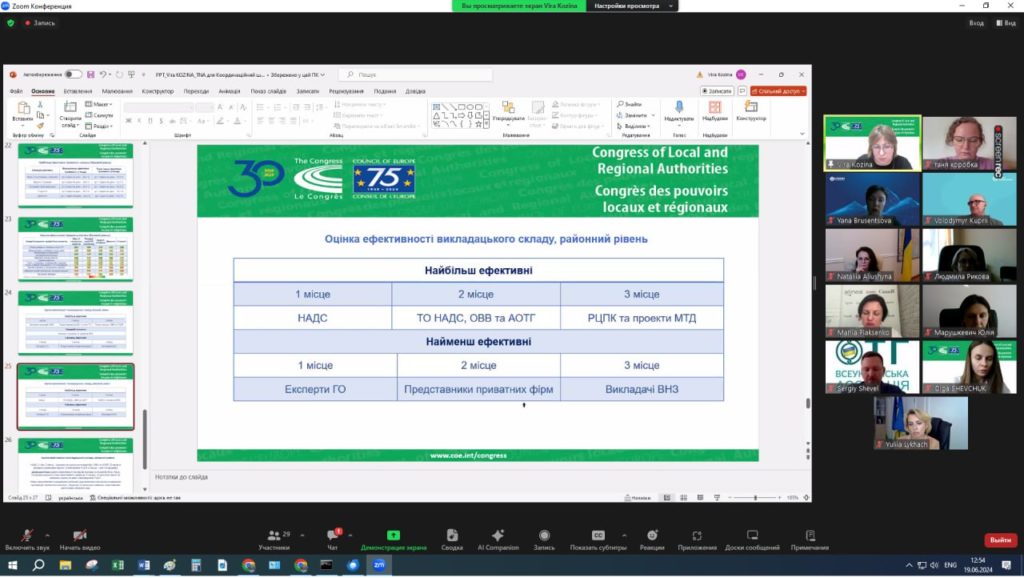Image resolution: width=1024 pixels, height=578 pixels.
Task: Switch to the Малювання ribbon tab
Action: tap(117, 91)
